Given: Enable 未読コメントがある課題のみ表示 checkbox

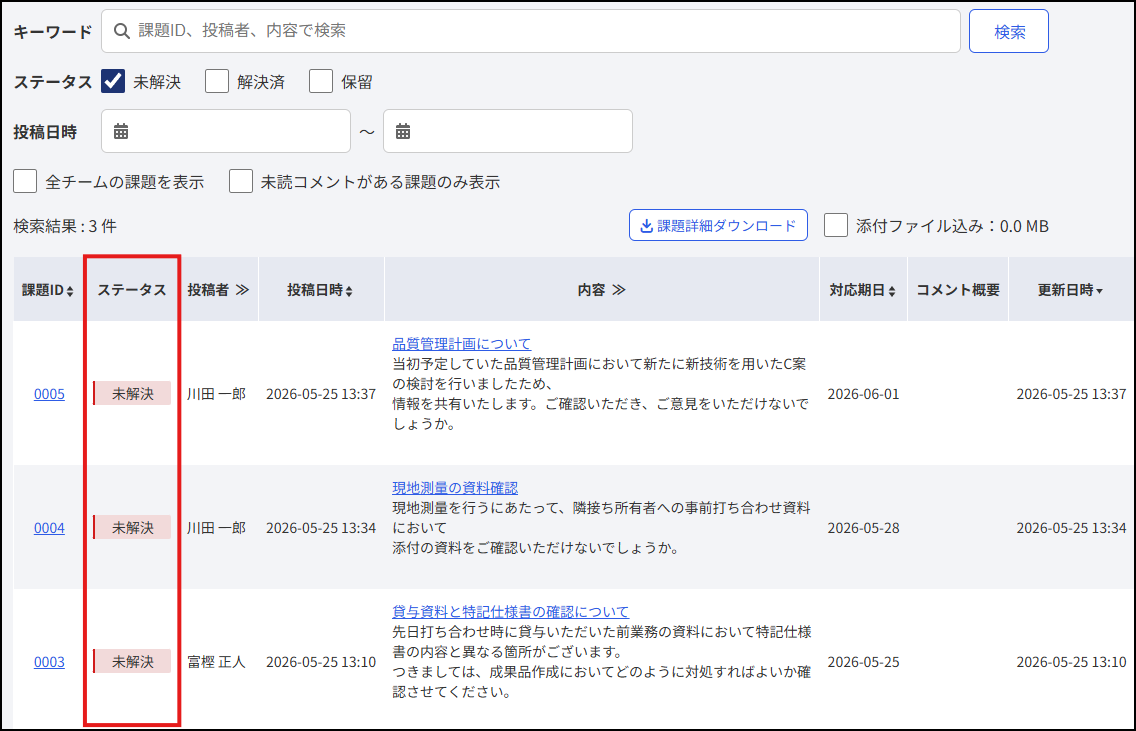Looking at the screenshot, I should 241,181.
